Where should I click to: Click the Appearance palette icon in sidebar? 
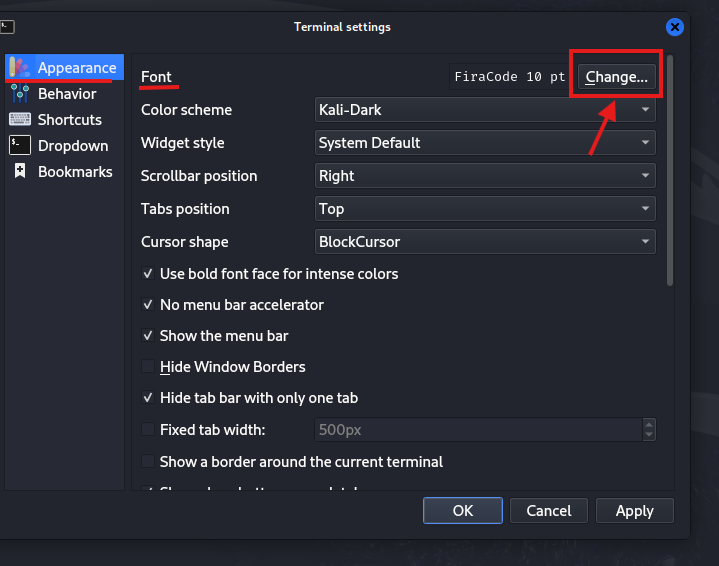tap(20, 68)
